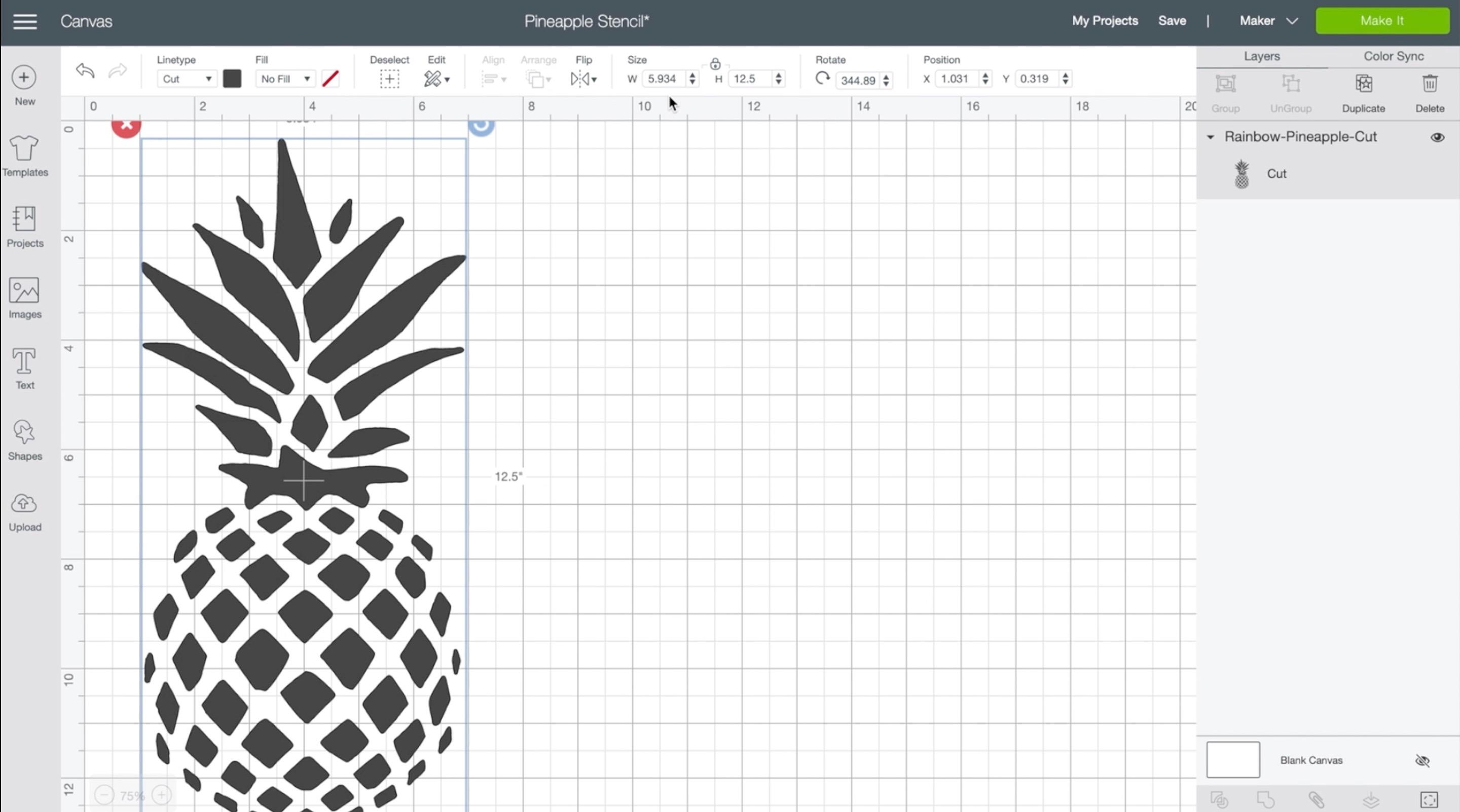This screenshot has width=1460, height=812.
Task: Switch to the Layers tab
Action: [1262, 56]
